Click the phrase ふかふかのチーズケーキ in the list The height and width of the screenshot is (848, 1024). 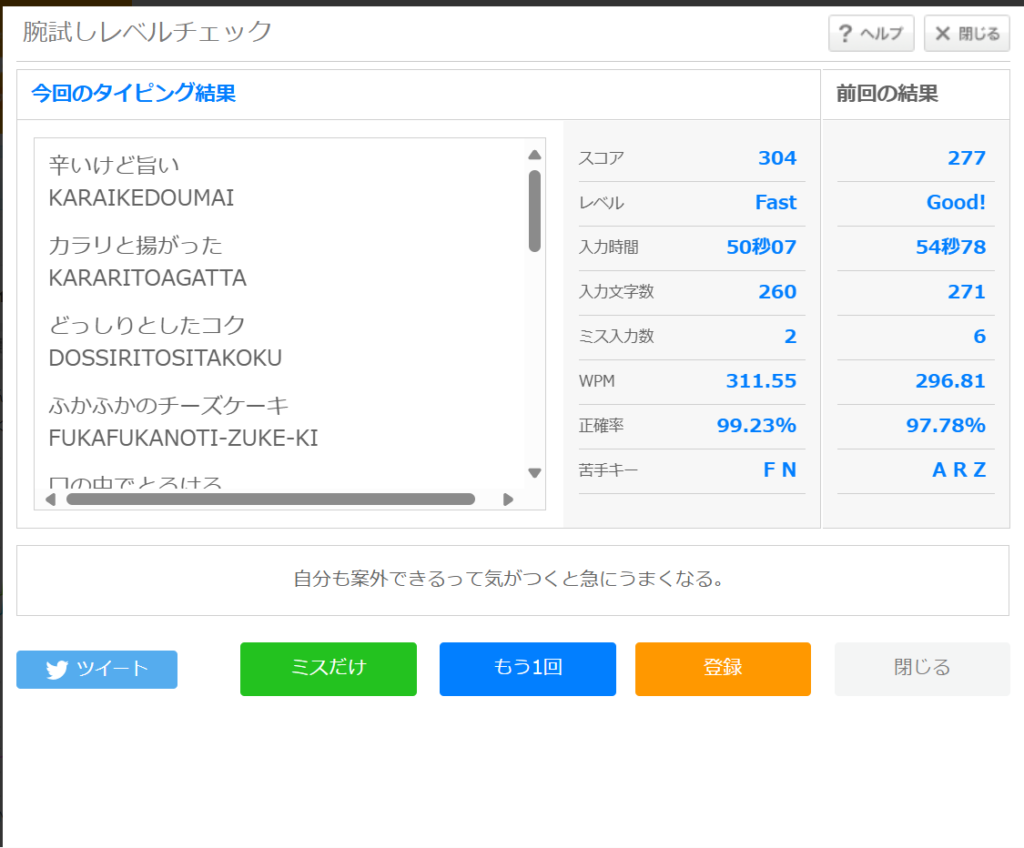point(169,406)
